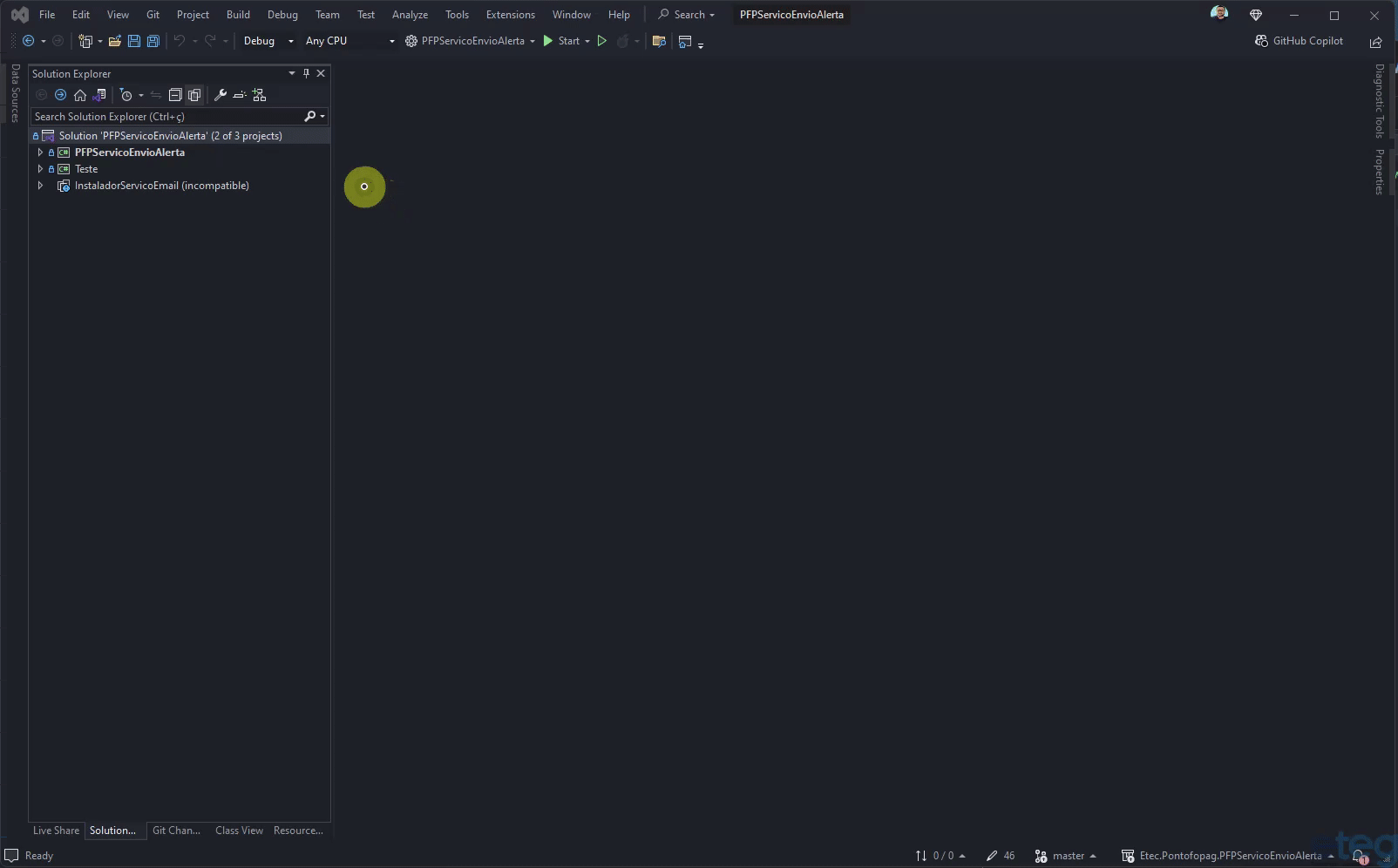Open the Solution Explorer window position dropdown
This screenshot has width=1398, height=868.
[x=292, y=73]
